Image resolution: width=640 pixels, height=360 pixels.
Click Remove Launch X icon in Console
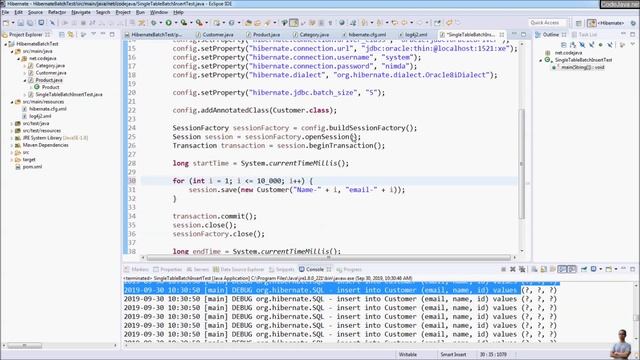click(x=513, y=269)
